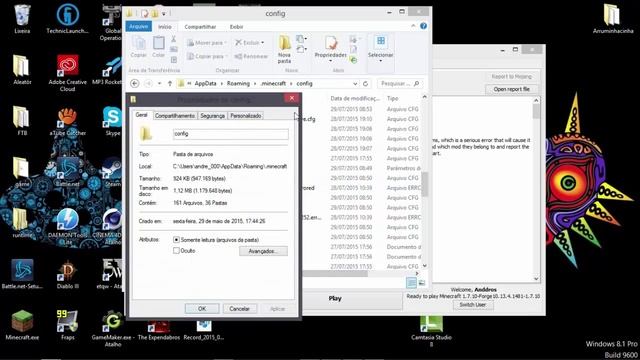Image resolution: width=640 pixels, height=360 pixels.
Task: Collapse the Explorer ribbon chevron
Action: 413,26
